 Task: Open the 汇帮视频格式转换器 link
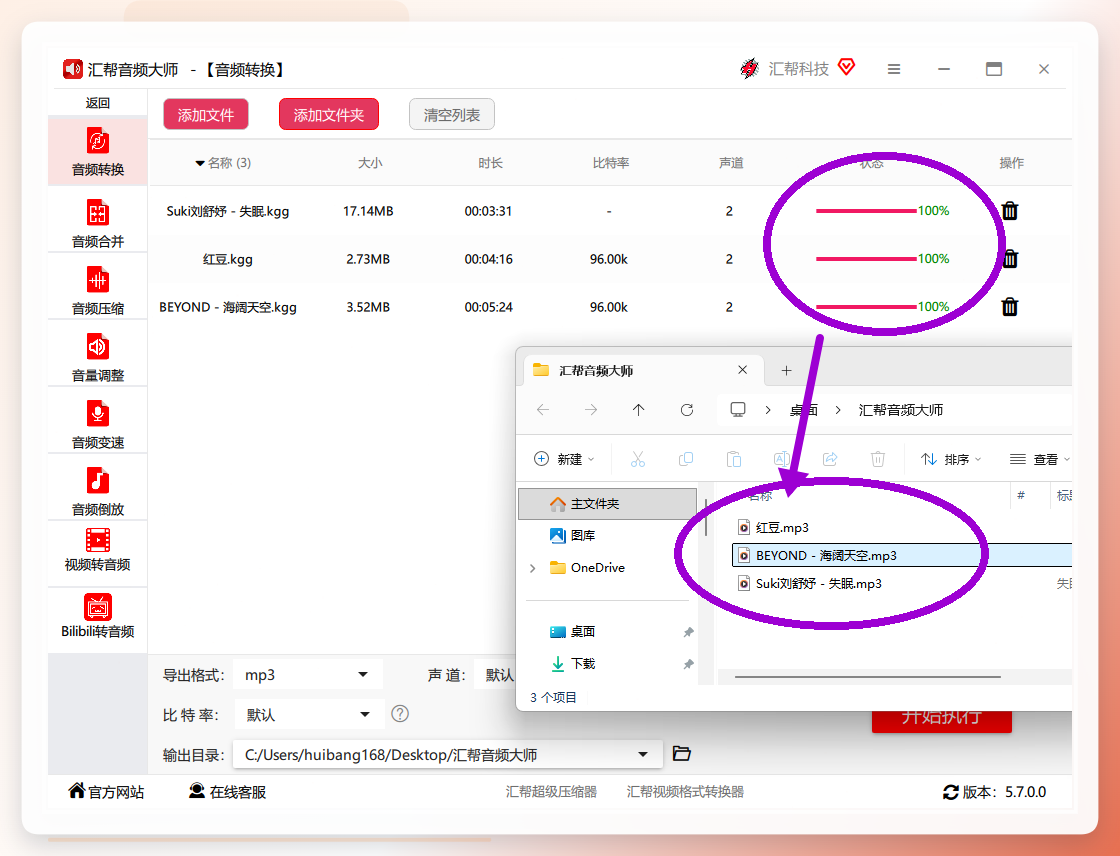[686, 792]
